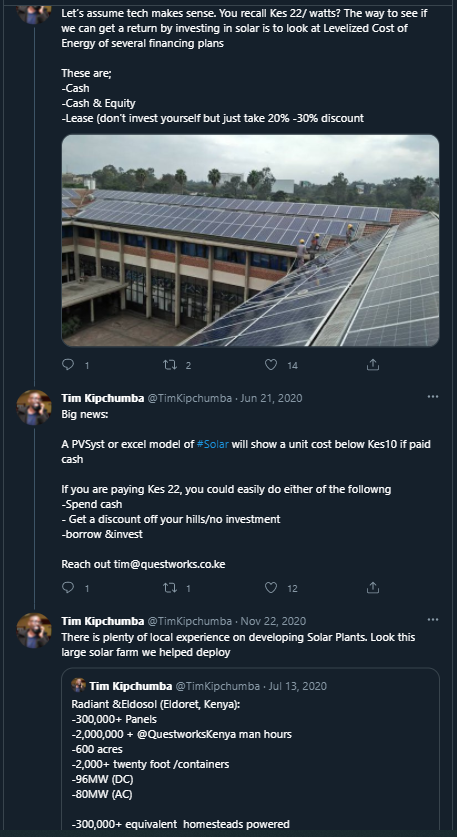457x837 pixels.
Task: Open @TimKipchumba handle on Nov 22 tweet
Action: pos(190,621)
